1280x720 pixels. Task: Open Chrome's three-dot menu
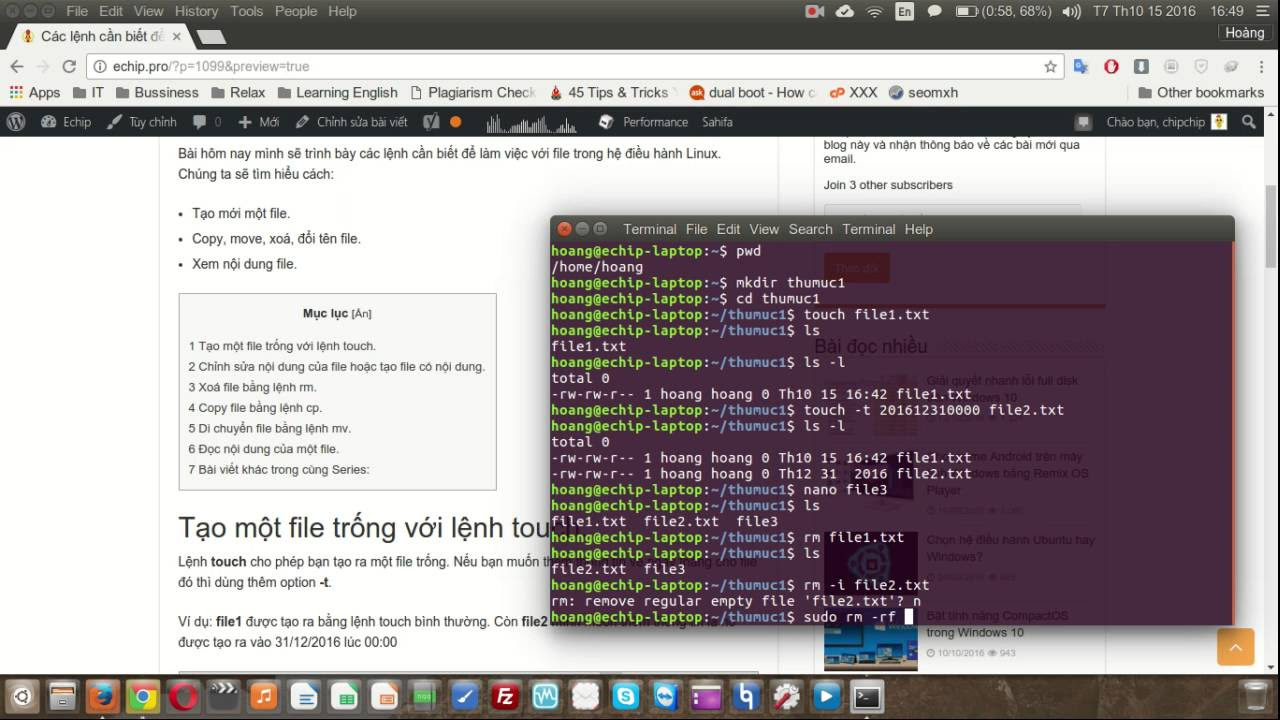[1262, 66]
